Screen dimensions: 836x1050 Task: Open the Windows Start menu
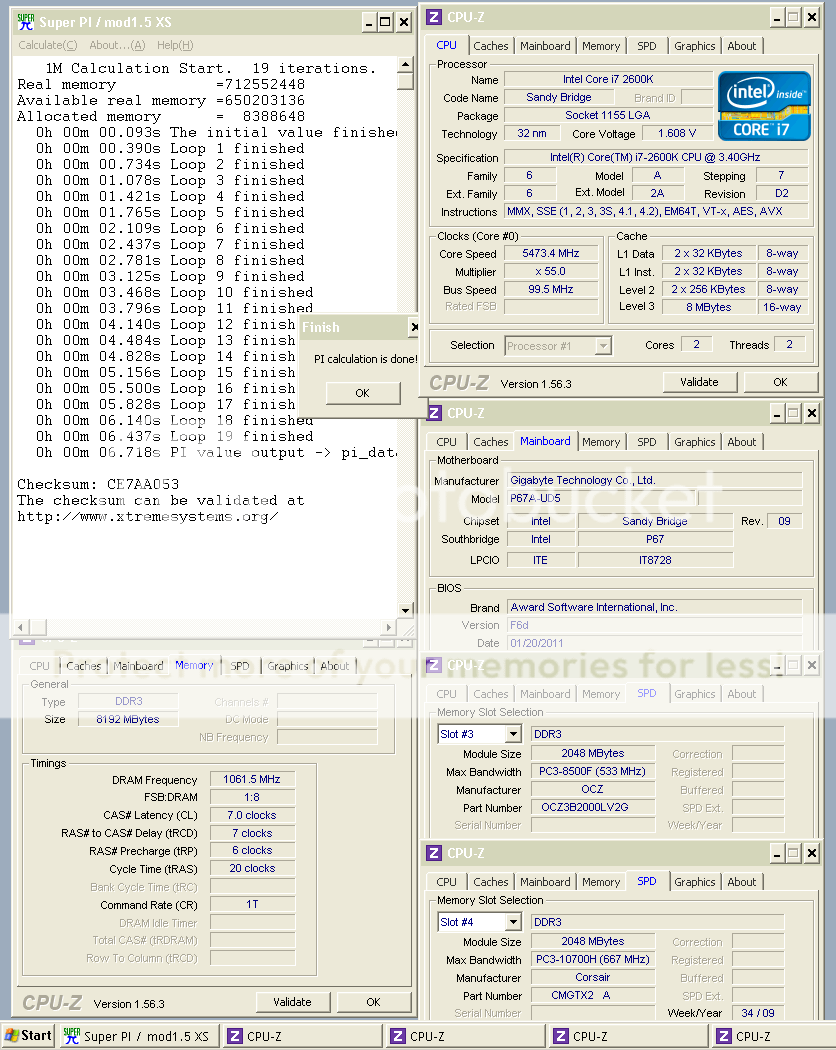coord(28,1035)
